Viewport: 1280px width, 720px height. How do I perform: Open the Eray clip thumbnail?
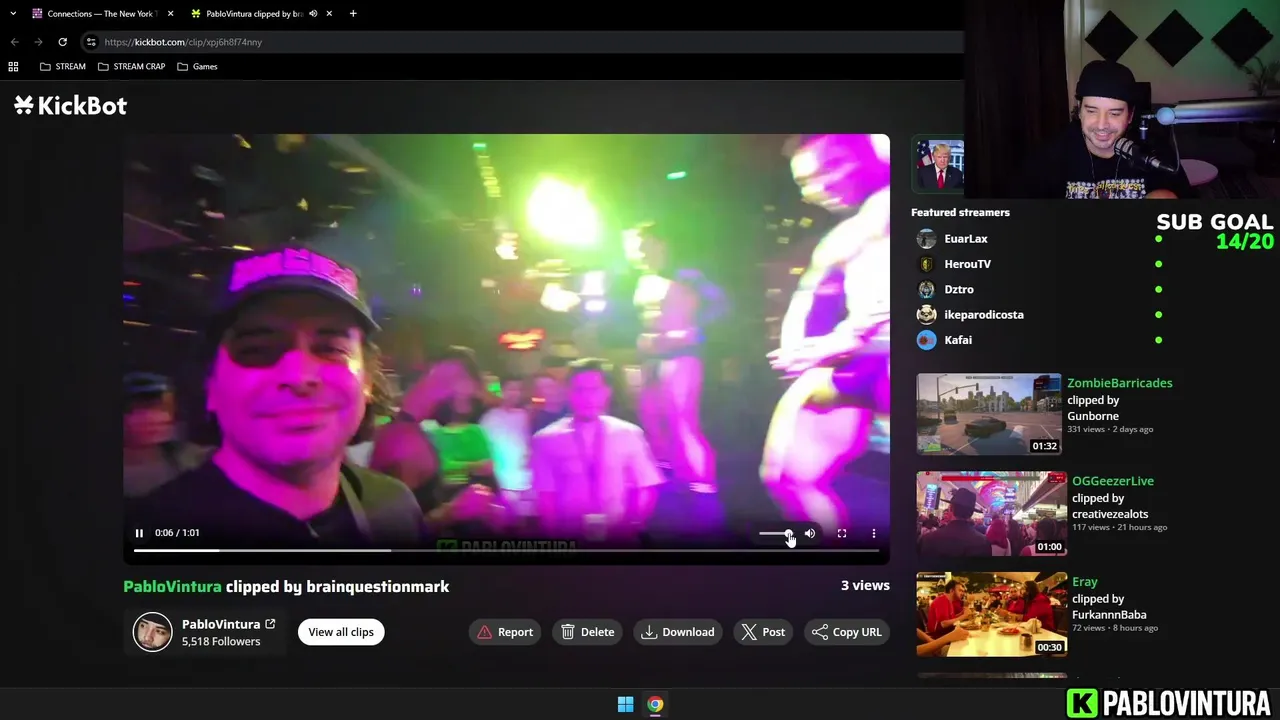[x=991, y=614]
